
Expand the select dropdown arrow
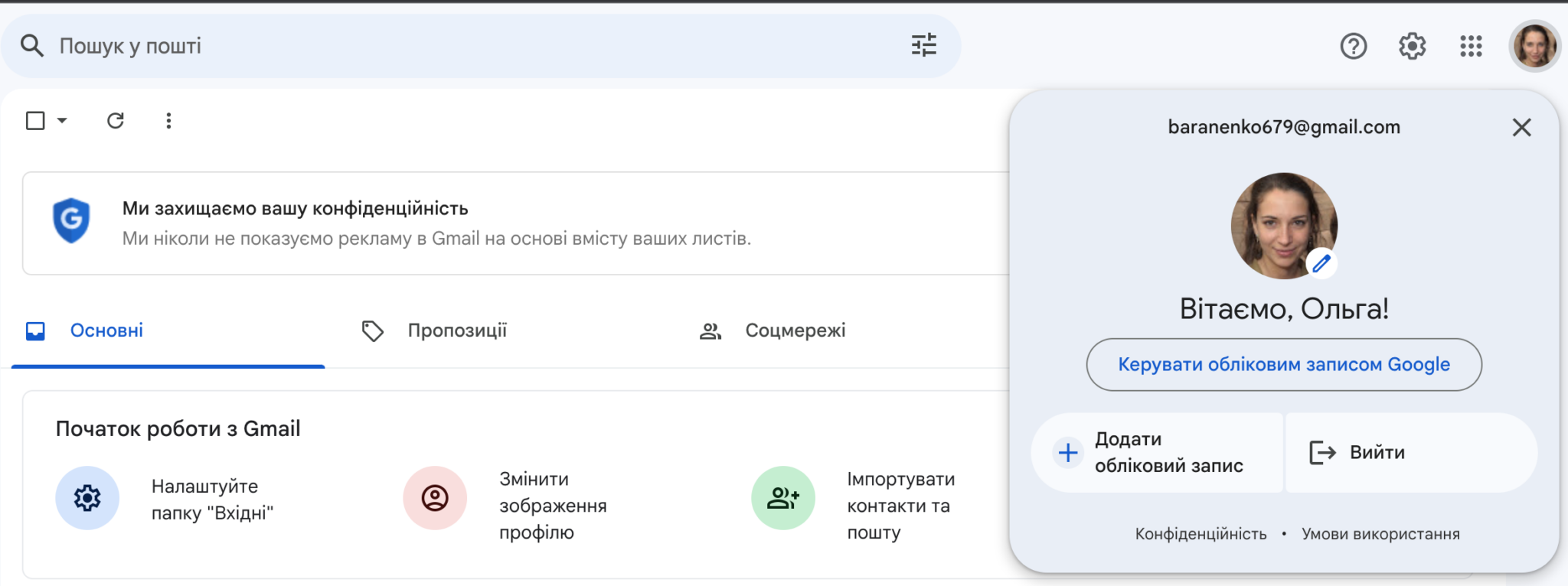coord(62,121)
